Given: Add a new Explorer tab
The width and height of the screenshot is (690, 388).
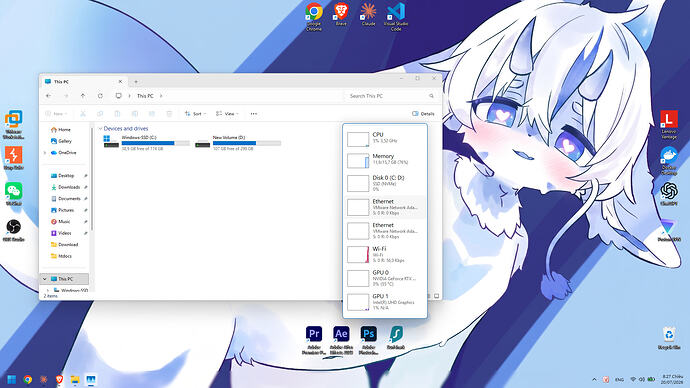Looking at the screenshot, I should point(136,81).
